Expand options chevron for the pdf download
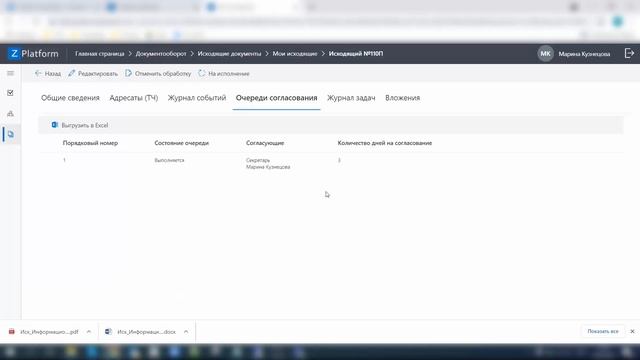Screen dimensions: 640x360 (89, 332)
